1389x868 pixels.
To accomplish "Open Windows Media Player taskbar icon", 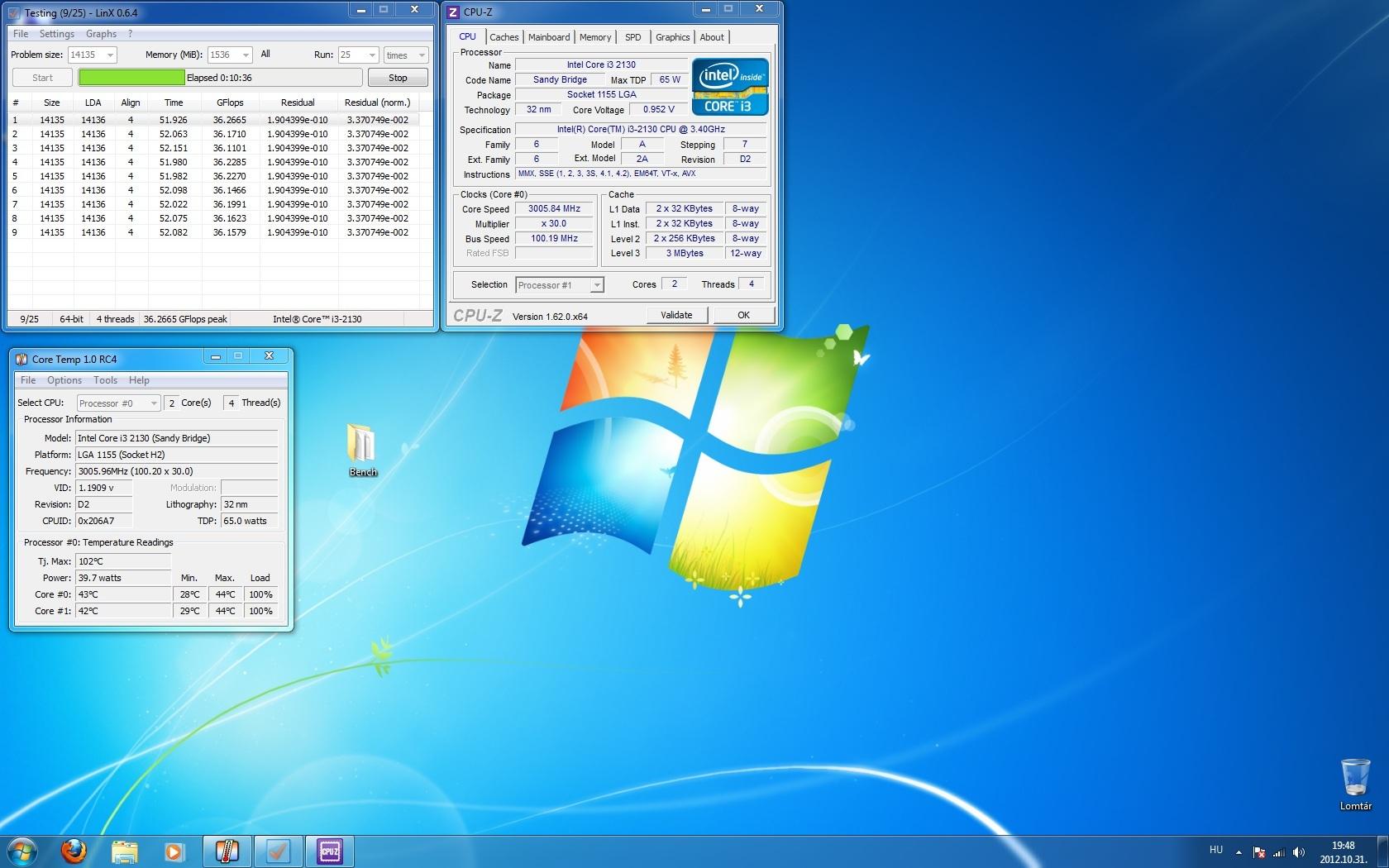I will pyautogui.click(x=174, y=851).
